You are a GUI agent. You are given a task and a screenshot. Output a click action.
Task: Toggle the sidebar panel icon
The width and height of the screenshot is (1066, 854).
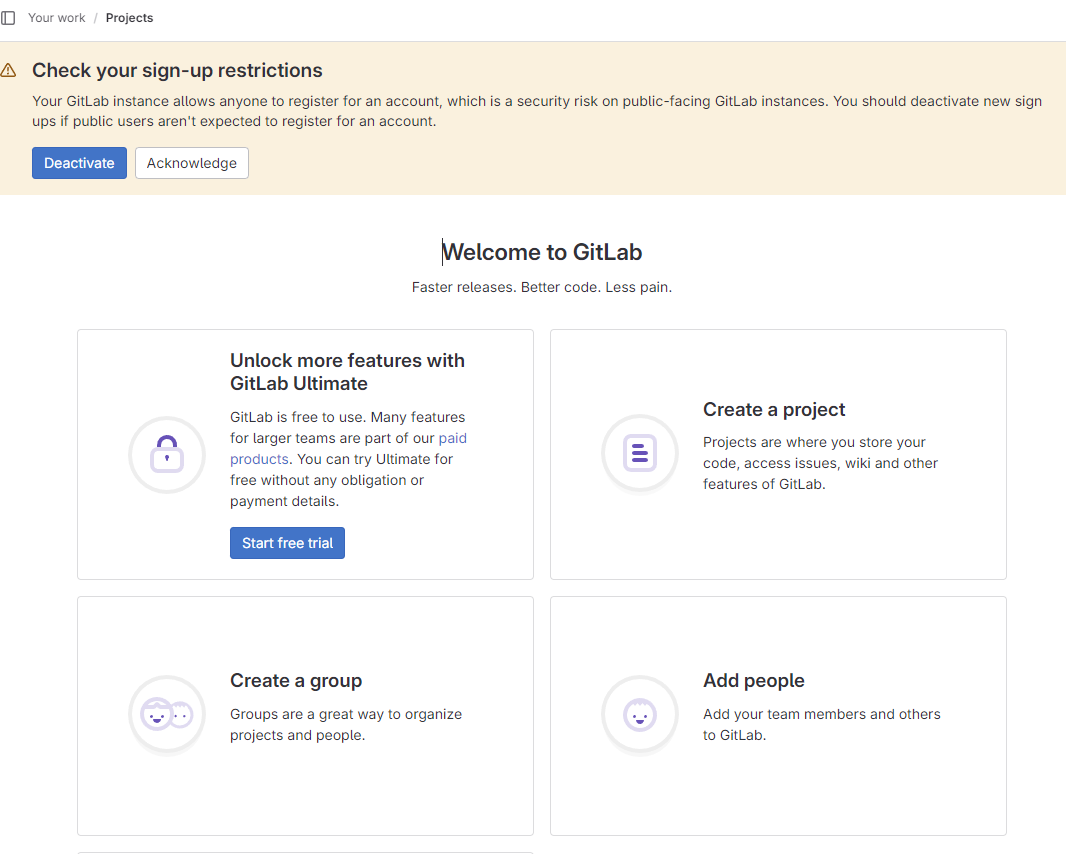point(8,18)
